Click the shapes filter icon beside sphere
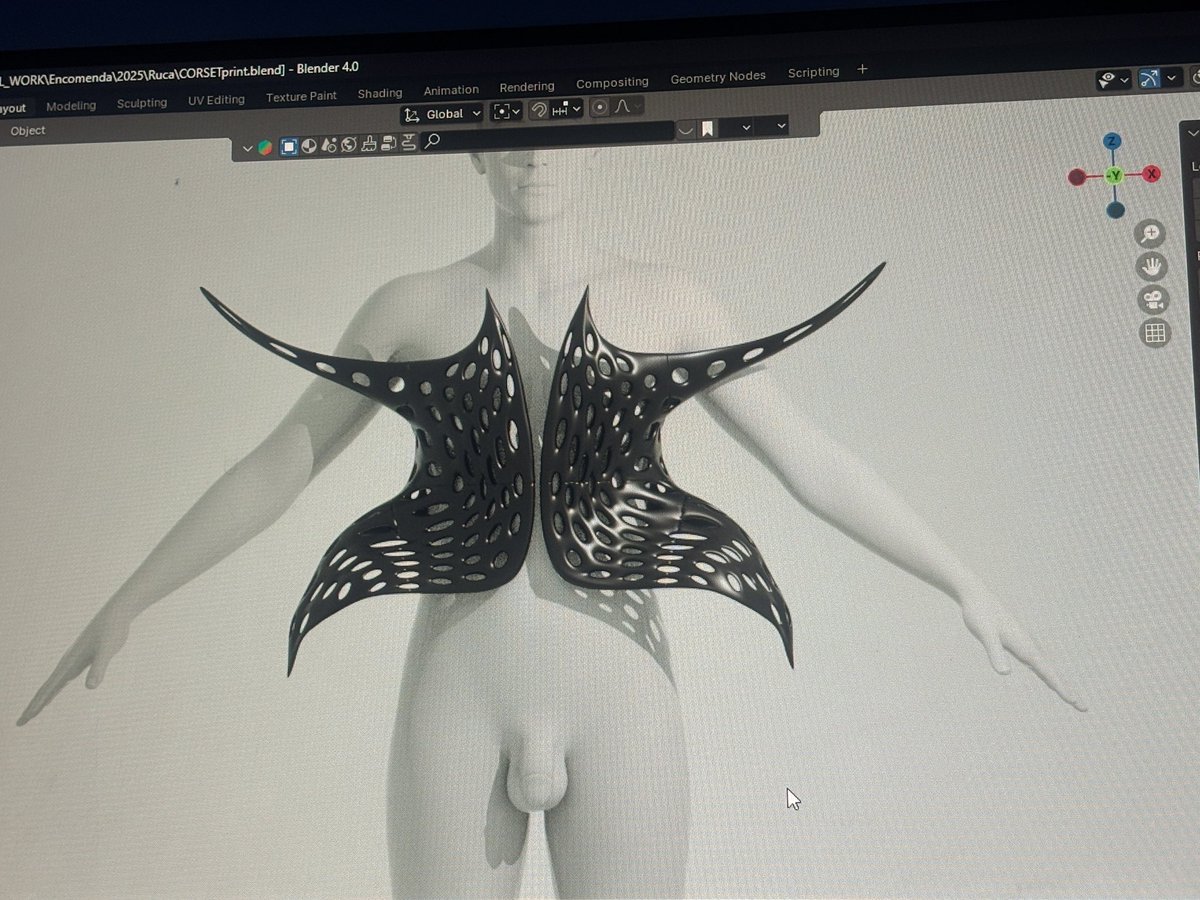 pyautogui.click(x=329, y=146)
